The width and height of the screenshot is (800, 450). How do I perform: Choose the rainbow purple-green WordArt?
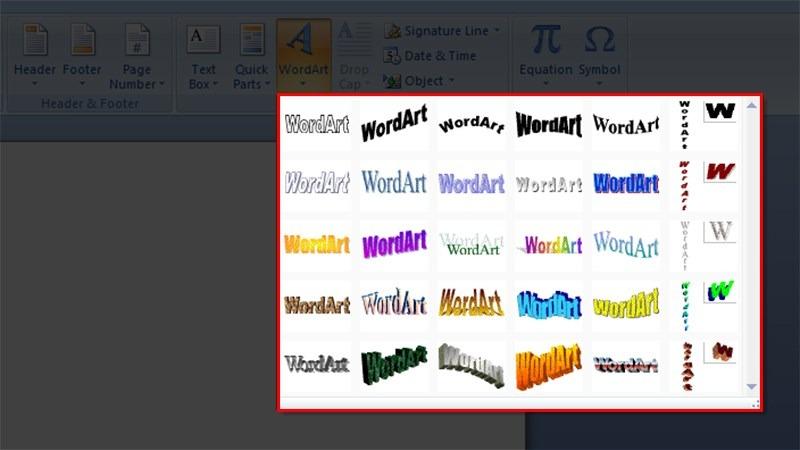click(549, 244)
